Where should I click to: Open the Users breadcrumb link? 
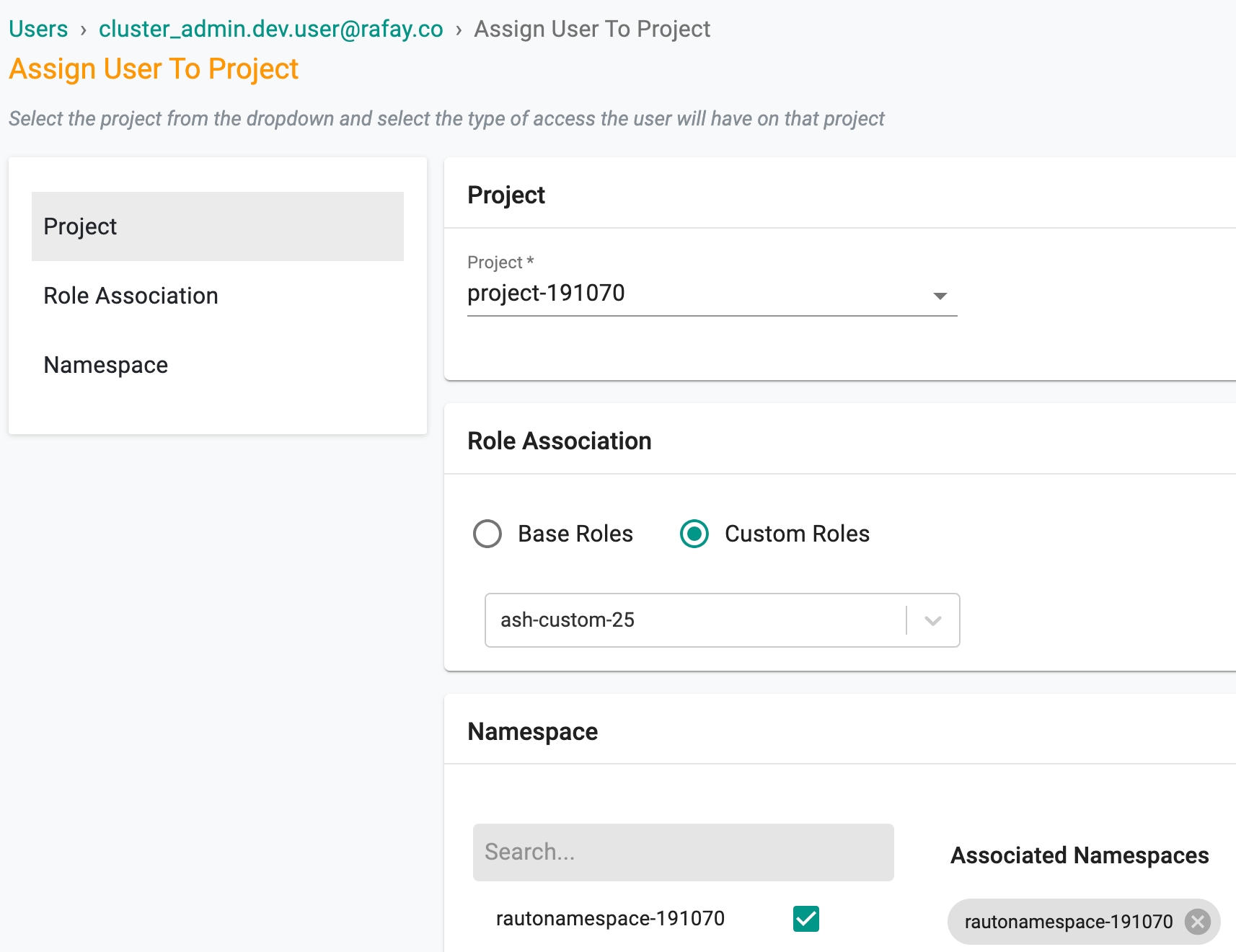click(x=38, y=29)
